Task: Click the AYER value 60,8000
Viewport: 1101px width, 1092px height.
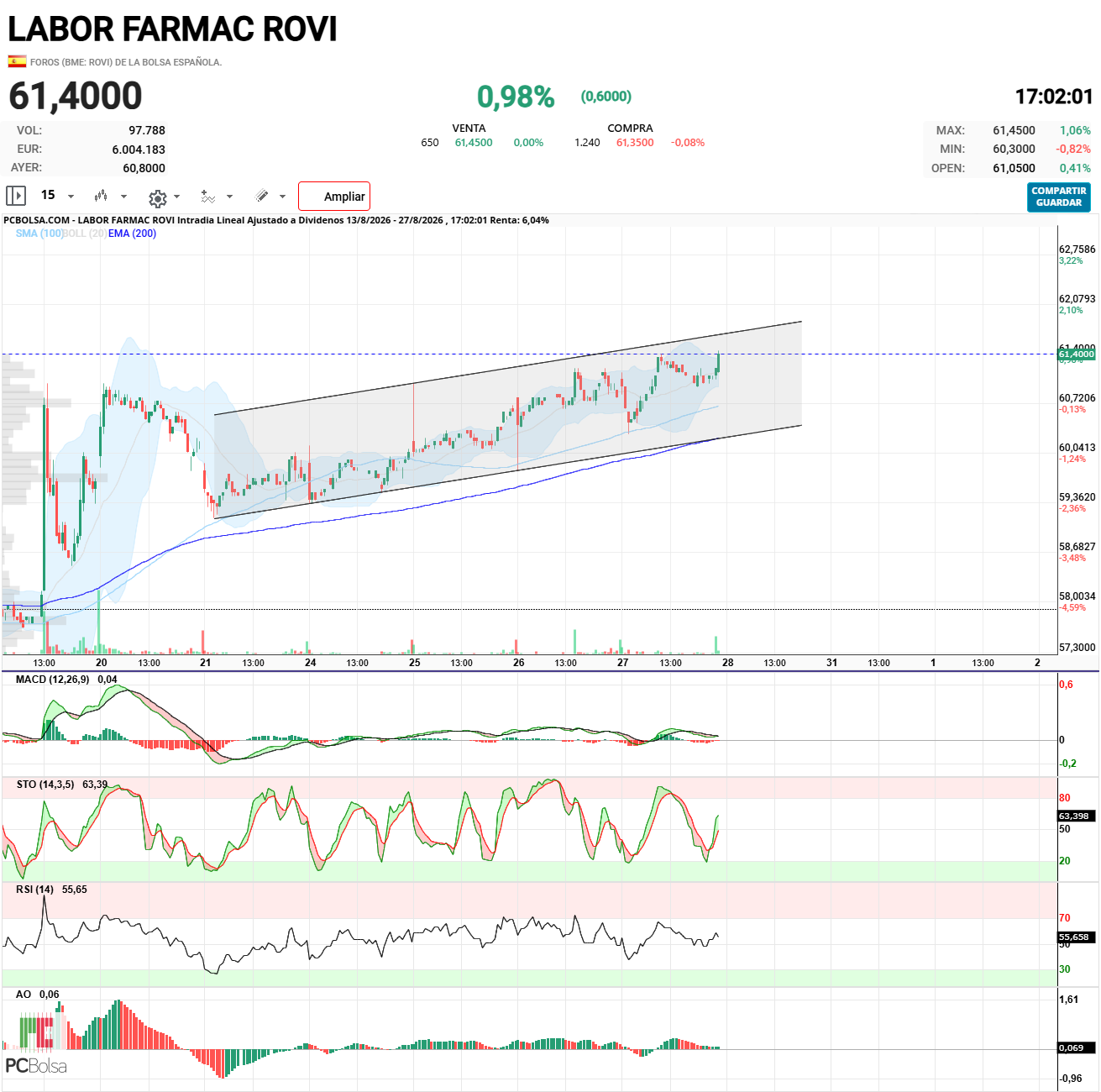Action: (144, 168)
